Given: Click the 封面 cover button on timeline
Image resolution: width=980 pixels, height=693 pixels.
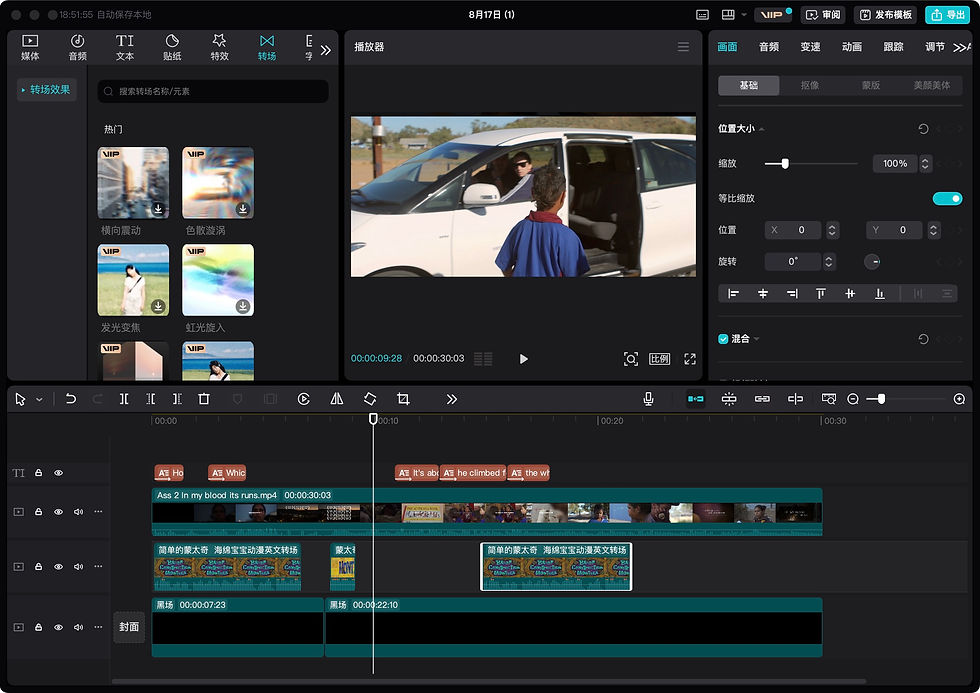Looking at the screenshot, I should pyautogui.click(x=129, y=627).
